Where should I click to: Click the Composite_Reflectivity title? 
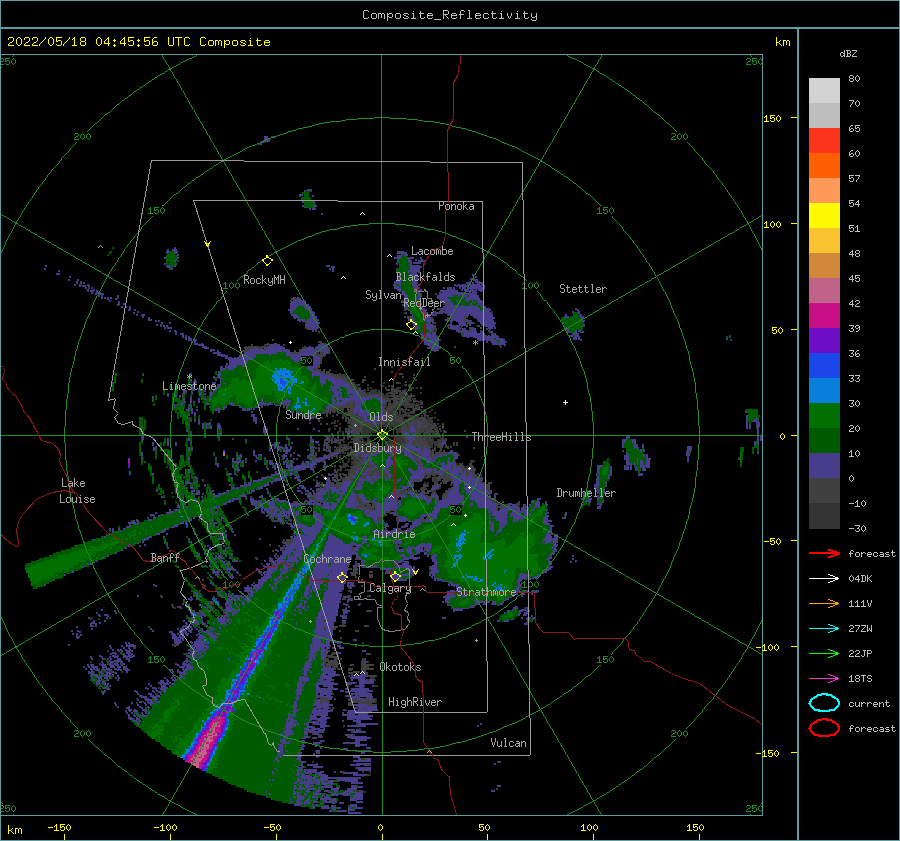pyautogui.click(x=450, y=15)
